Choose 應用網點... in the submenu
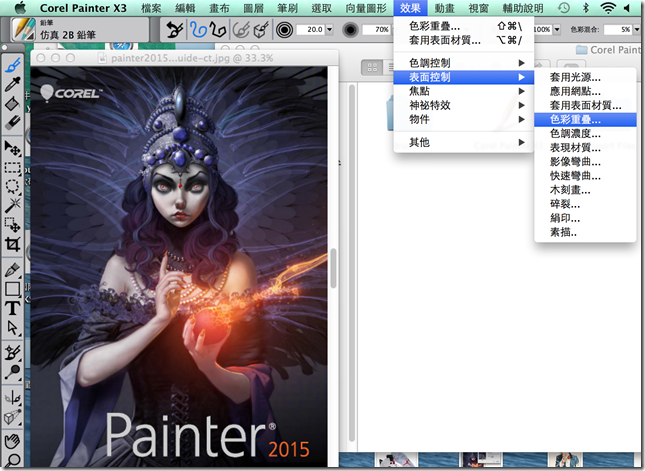This screenshot has width=645, height=471. [x=585, y=91]
